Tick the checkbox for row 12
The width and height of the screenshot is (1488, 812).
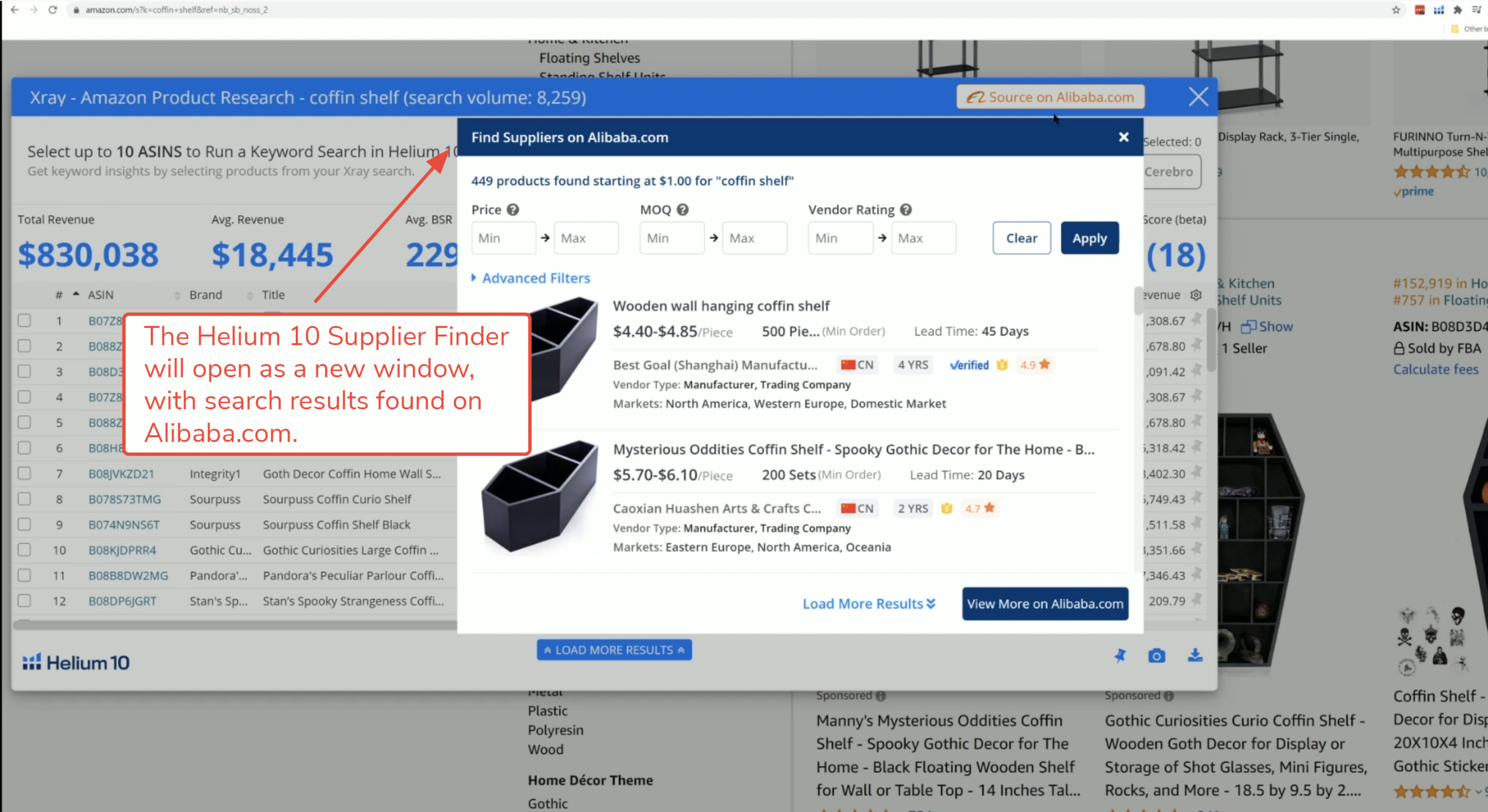click(24, 601)
